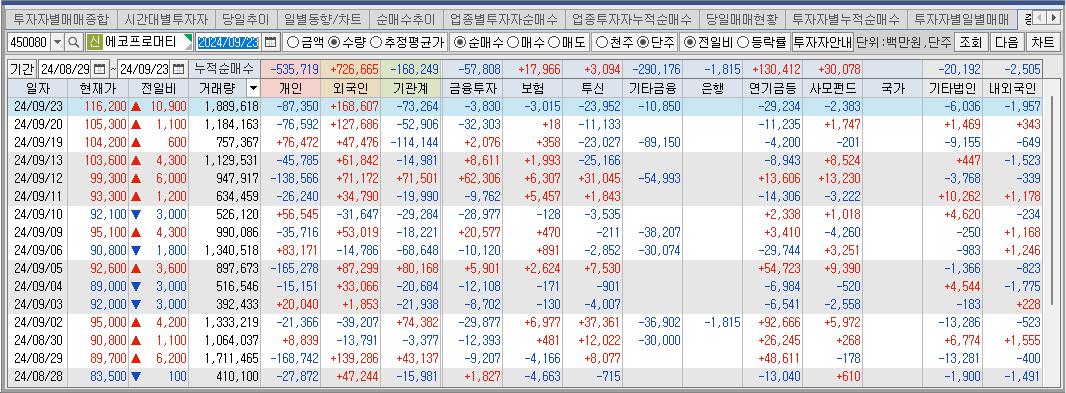
Task: Click the 국가 column header
Action: tap(893, 88)
